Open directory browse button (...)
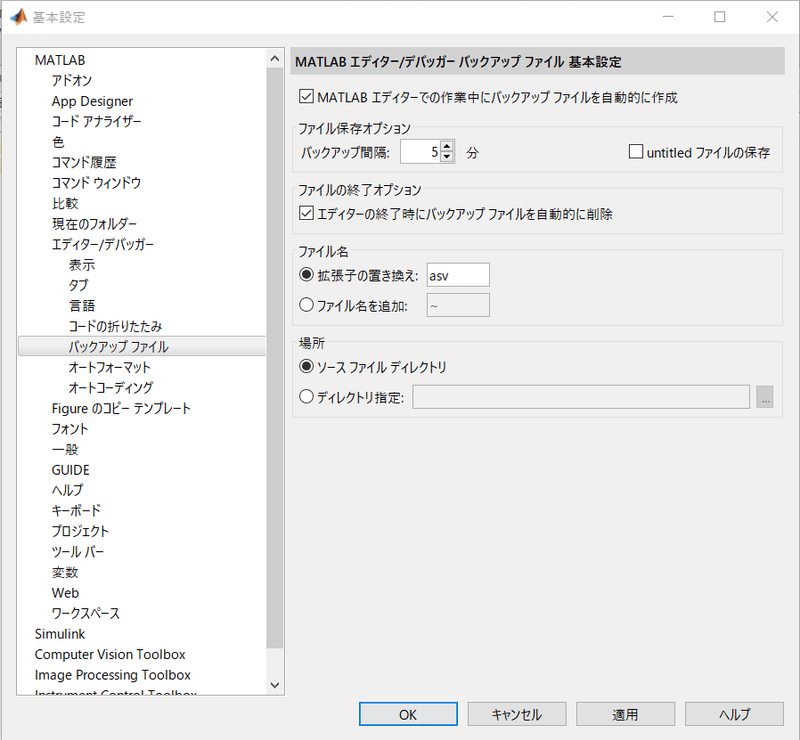Image resolution: width=800 pixels, height=740 pixels. pyautogui.click(x=765, y=397)
